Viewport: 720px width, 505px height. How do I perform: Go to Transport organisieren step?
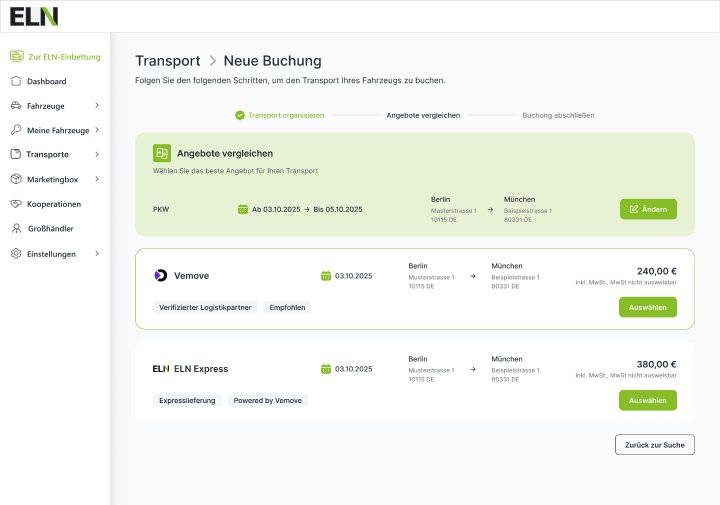[x=286, y=115]
